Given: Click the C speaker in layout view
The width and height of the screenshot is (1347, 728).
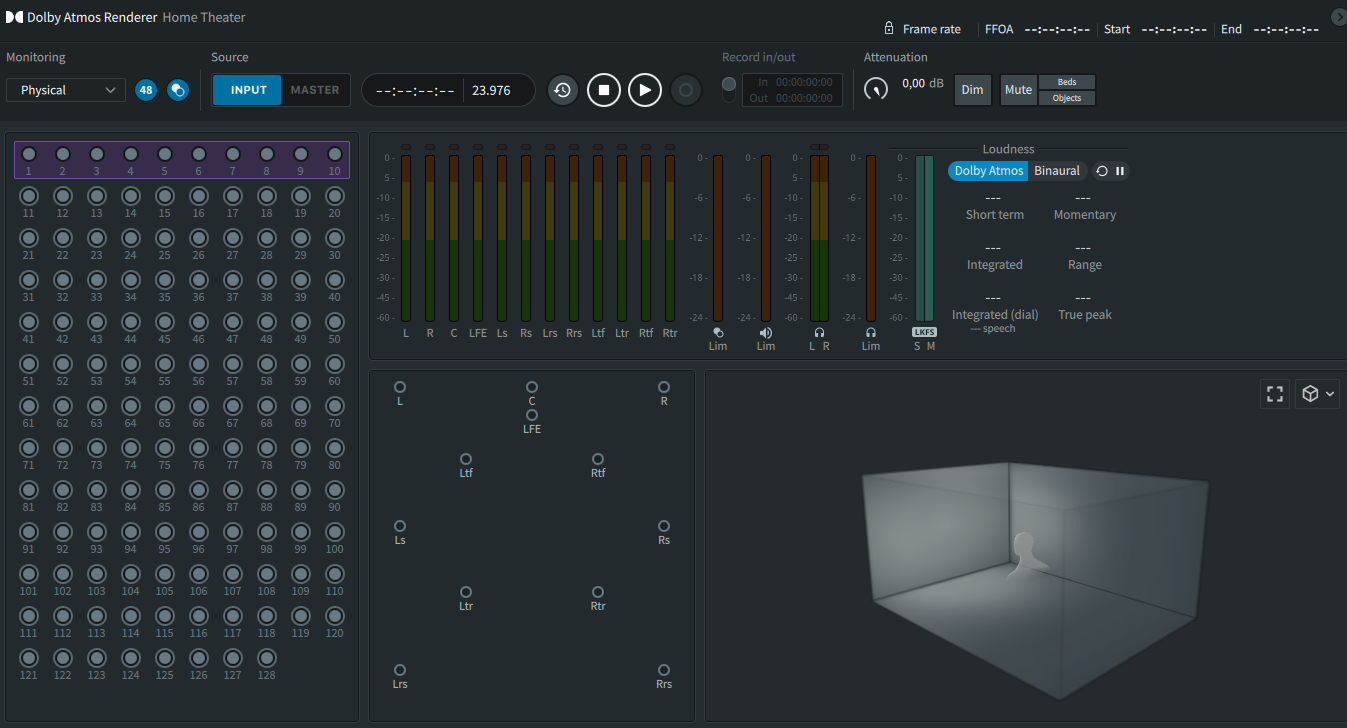Looking at the screenshot, I should (532, 387).
